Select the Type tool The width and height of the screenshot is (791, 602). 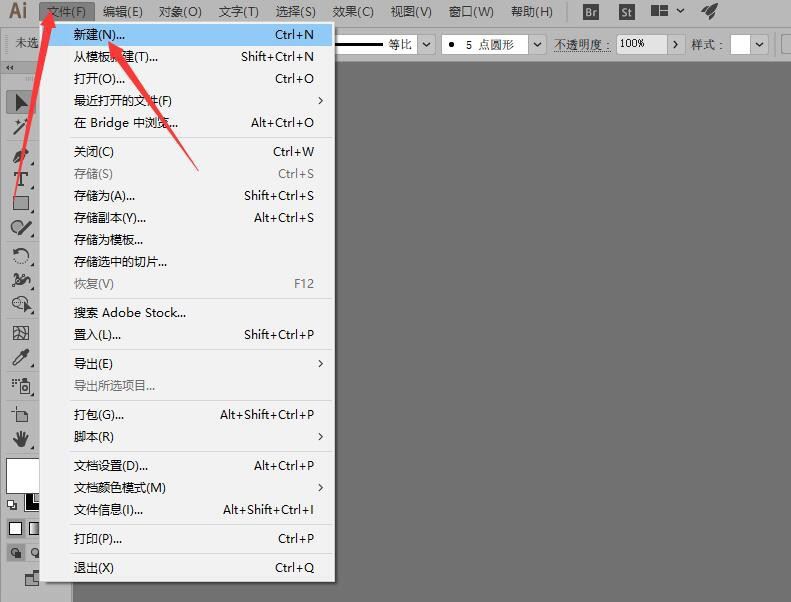point(21,179)
